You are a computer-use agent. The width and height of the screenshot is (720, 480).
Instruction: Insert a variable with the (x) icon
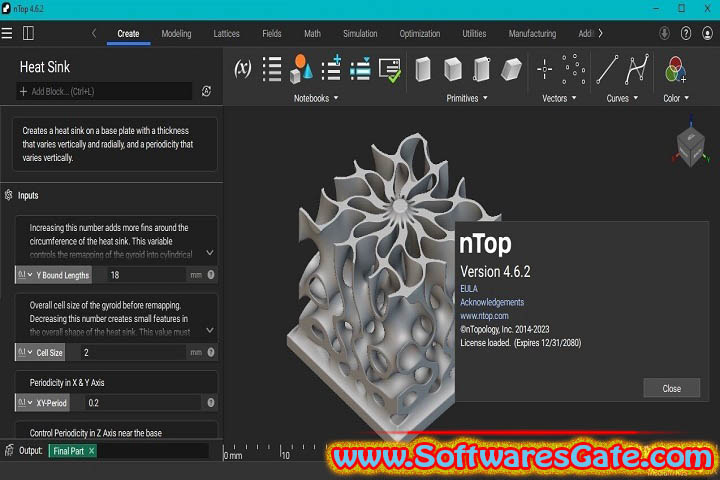coord(242,69)
